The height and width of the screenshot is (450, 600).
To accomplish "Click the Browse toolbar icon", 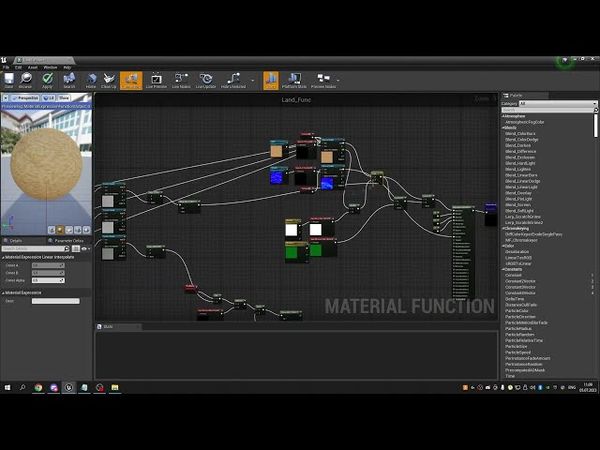I will [26, 81].
